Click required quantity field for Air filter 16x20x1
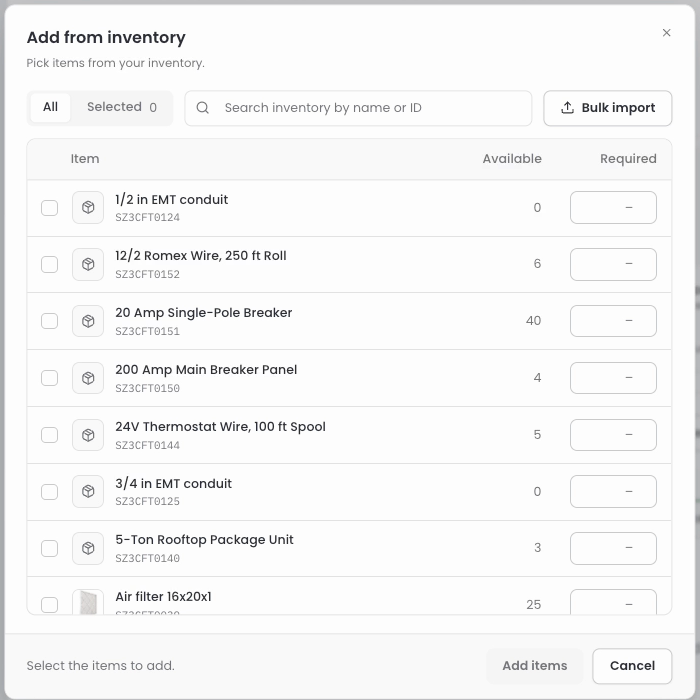Image resolution: width=700 pixels, height=700 pixels. (x=613, y=602)
